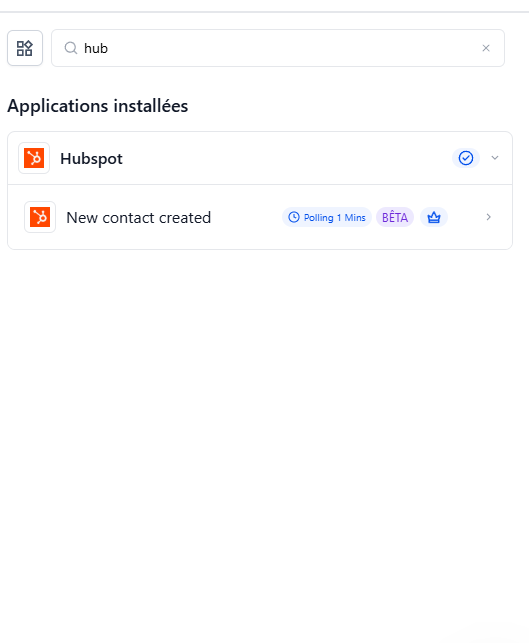Click the Polling 1 Mins label text
This screenshot has height=643, width=529.
click(x=335, y=217)
